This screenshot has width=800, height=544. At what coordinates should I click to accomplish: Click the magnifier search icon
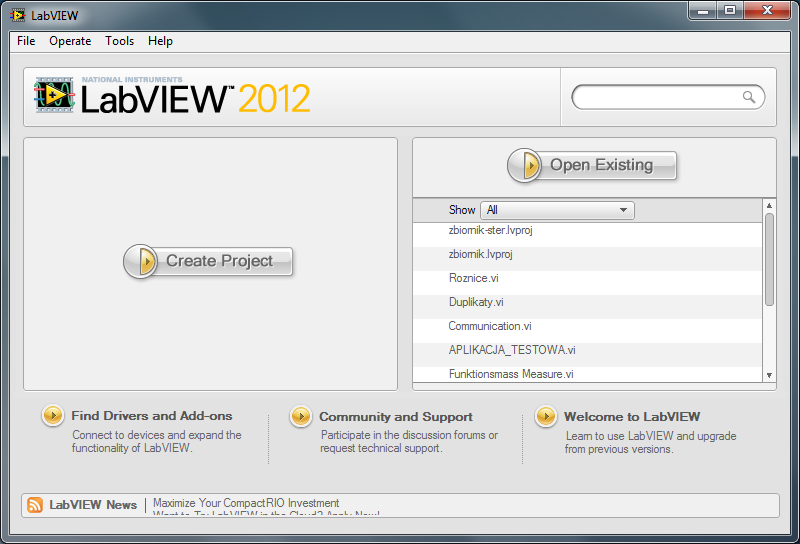pyautogui.click(x=748, y=97)
